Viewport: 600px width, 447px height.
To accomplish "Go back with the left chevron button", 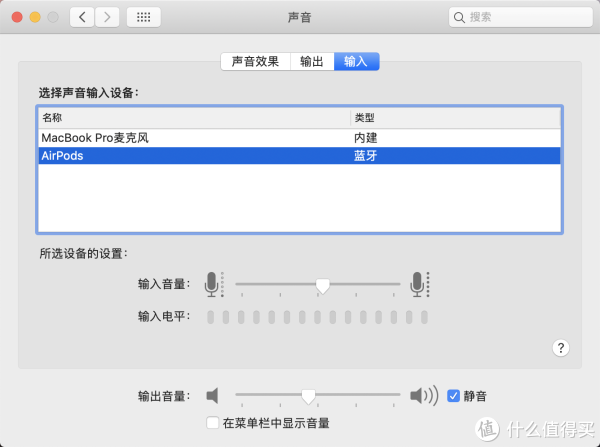I will (x=82, y=17).
